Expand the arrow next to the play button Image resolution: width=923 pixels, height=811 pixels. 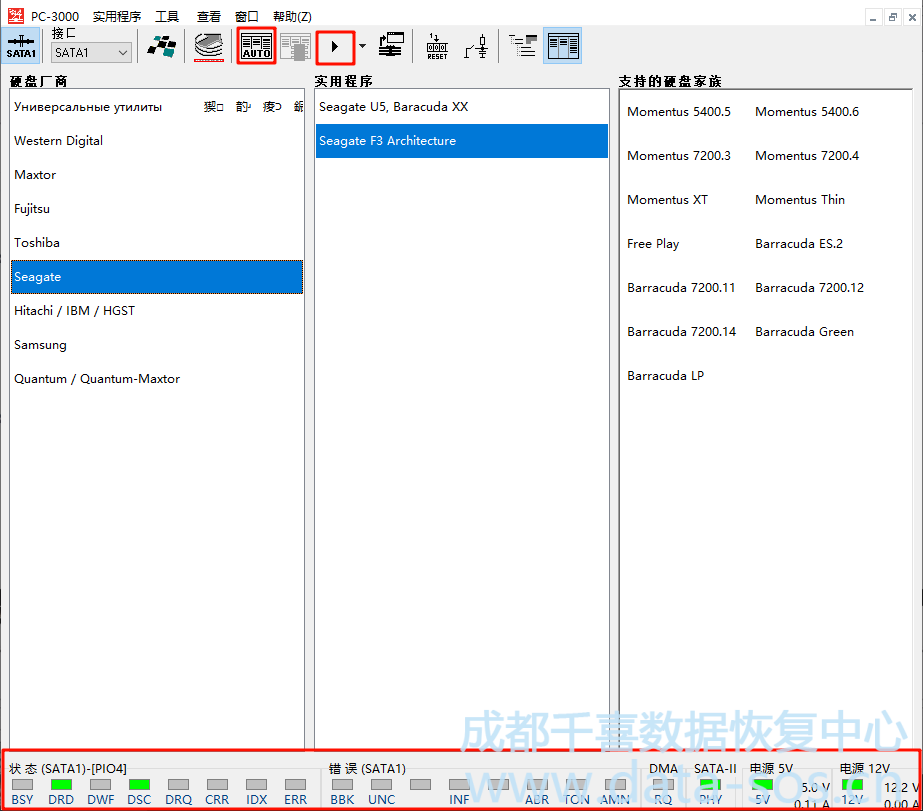point(362,46)
